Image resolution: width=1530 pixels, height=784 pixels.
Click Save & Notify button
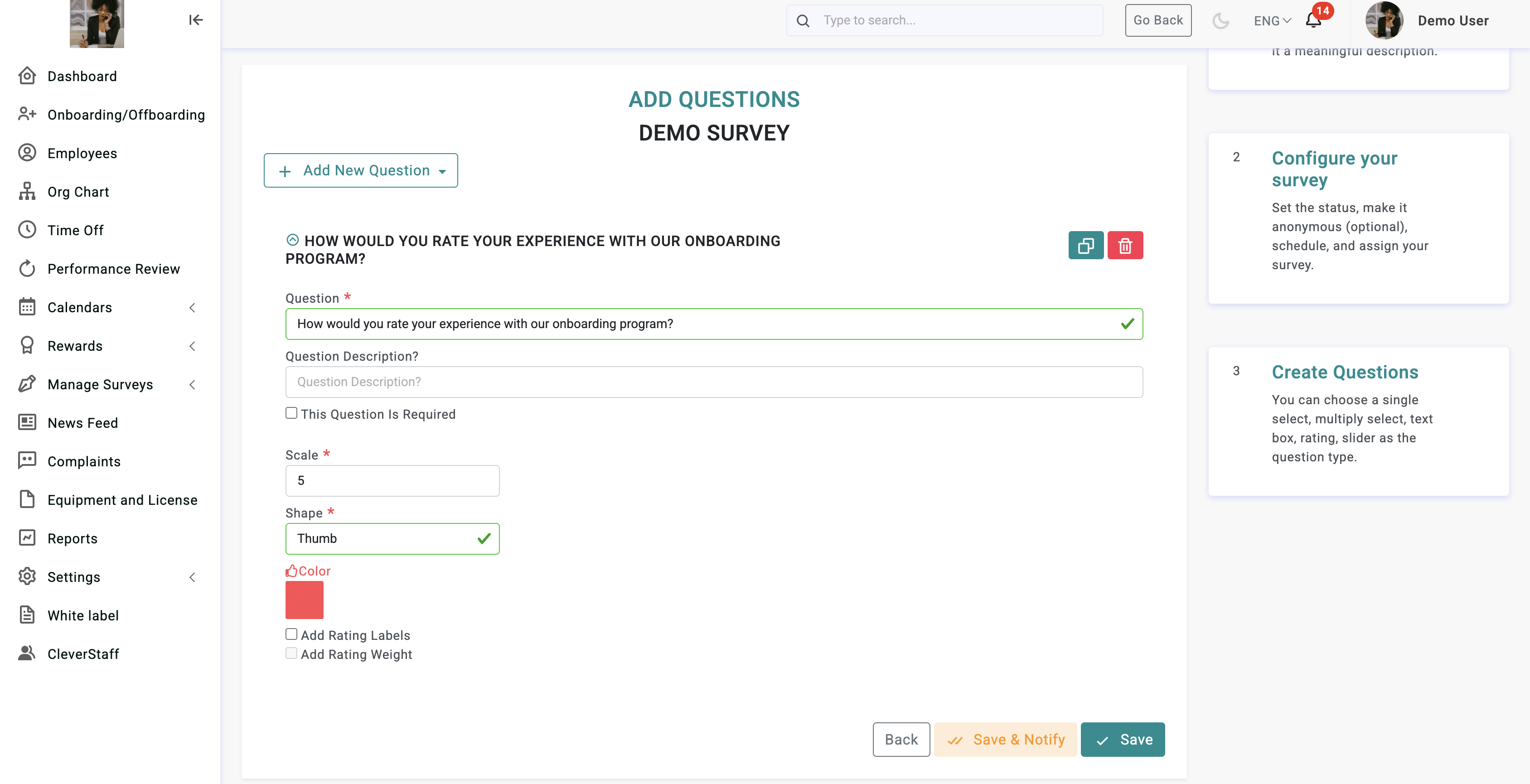[1005, 740]
